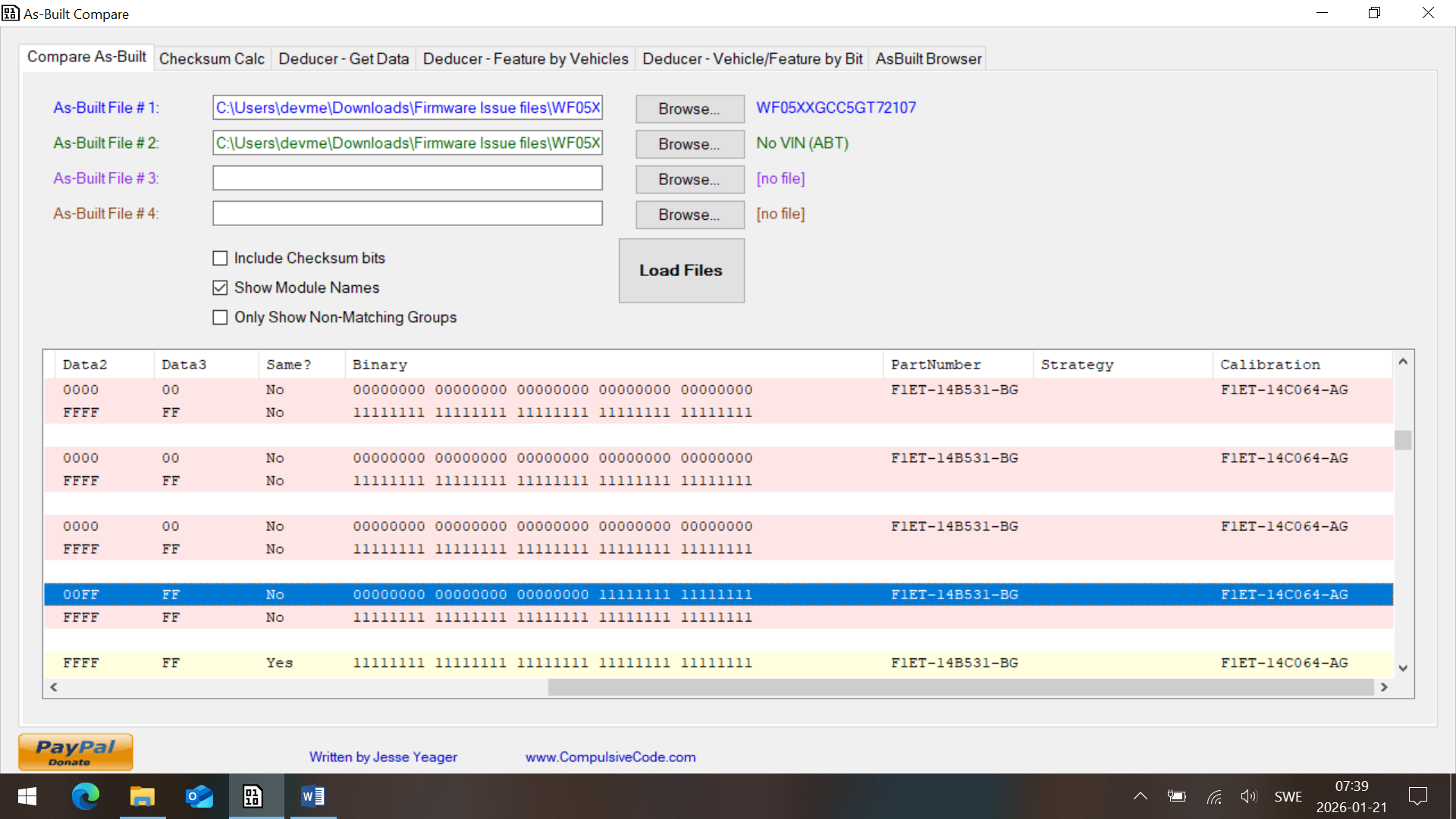Open File Explorer from the taskbar

[x=142, y=796]
